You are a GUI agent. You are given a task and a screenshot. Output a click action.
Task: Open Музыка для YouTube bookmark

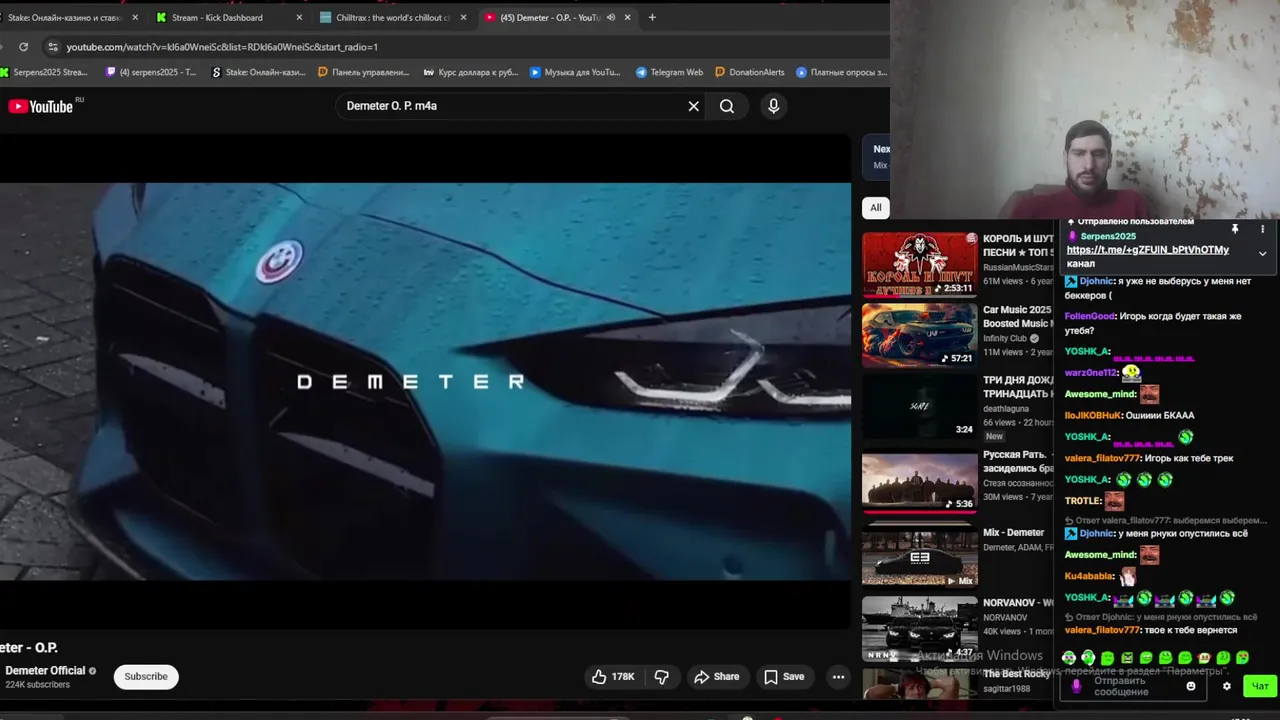575,72
